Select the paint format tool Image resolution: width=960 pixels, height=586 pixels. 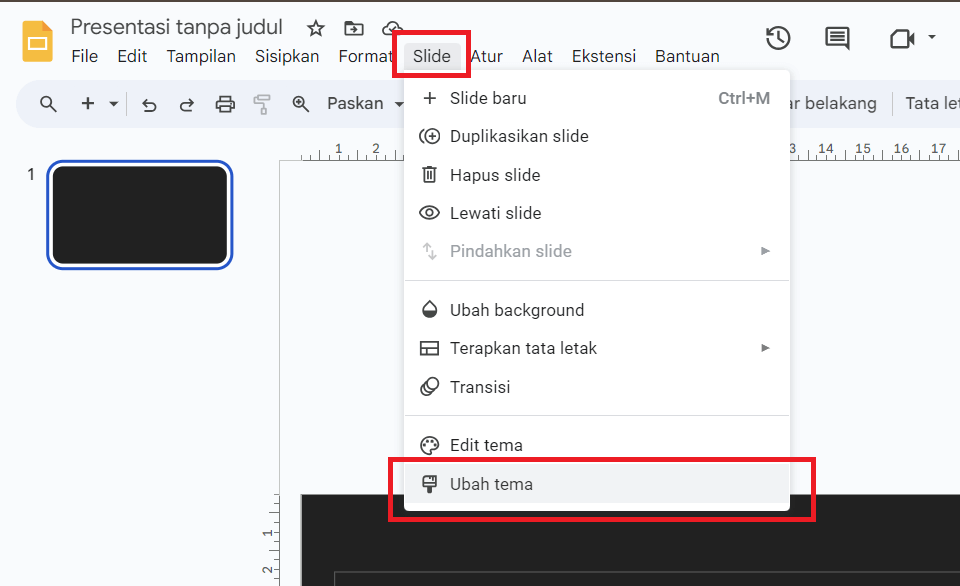262,103
